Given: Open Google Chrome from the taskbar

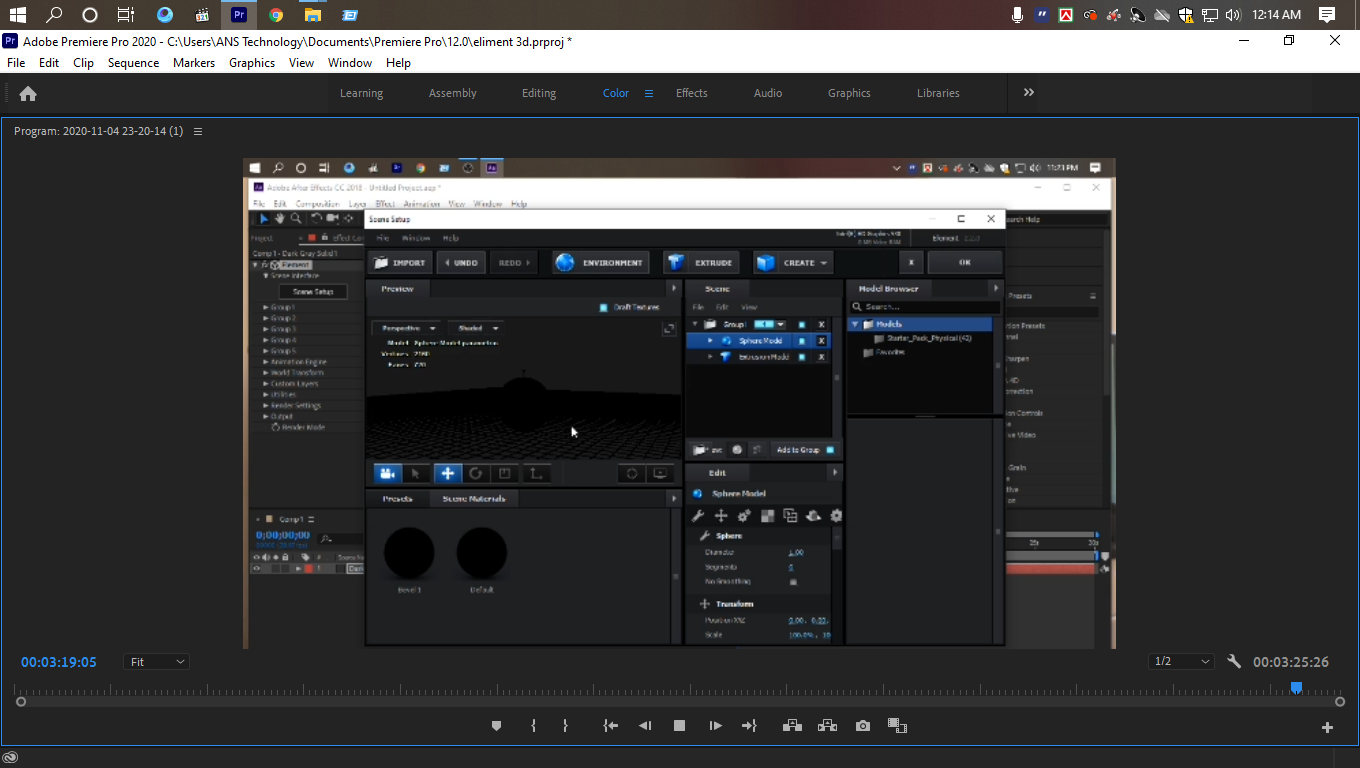Looking at the screenshot, I should click(276, 15).
